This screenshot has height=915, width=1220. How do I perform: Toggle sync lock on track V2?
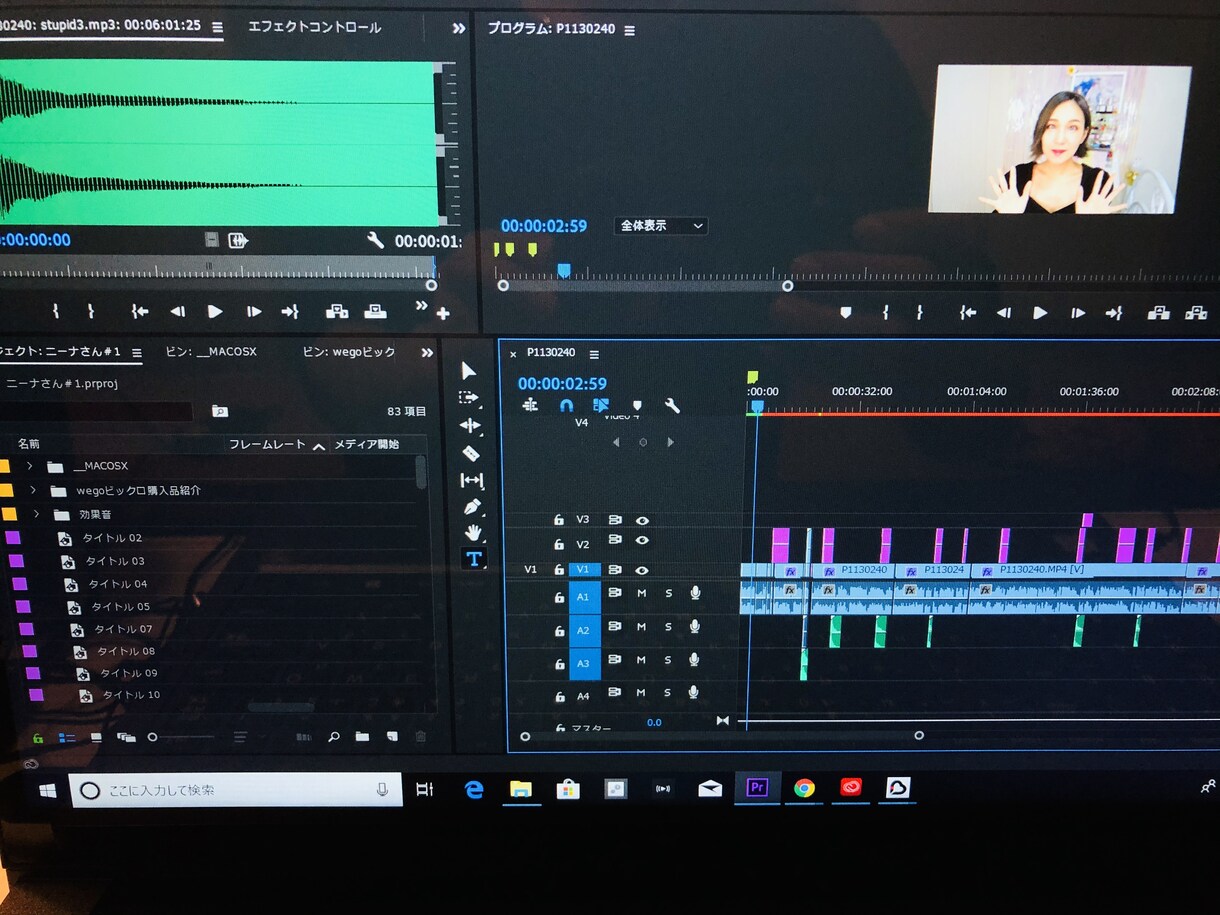pyautogui.click(x=615, y=540)
